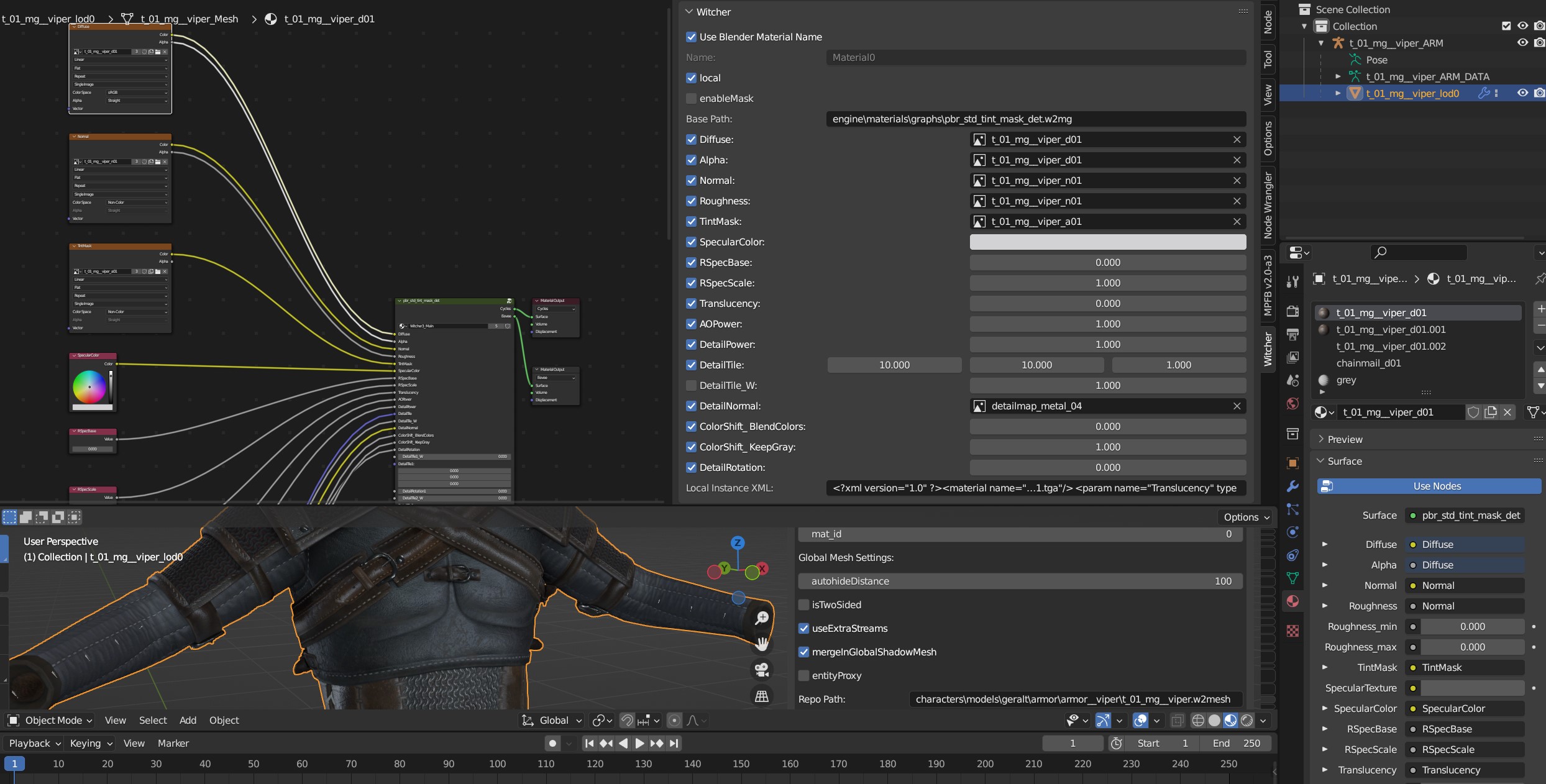Screen dimensions: 1546x784
Task: Open the Global transform orientation dropdown
Action: [552, 720]
